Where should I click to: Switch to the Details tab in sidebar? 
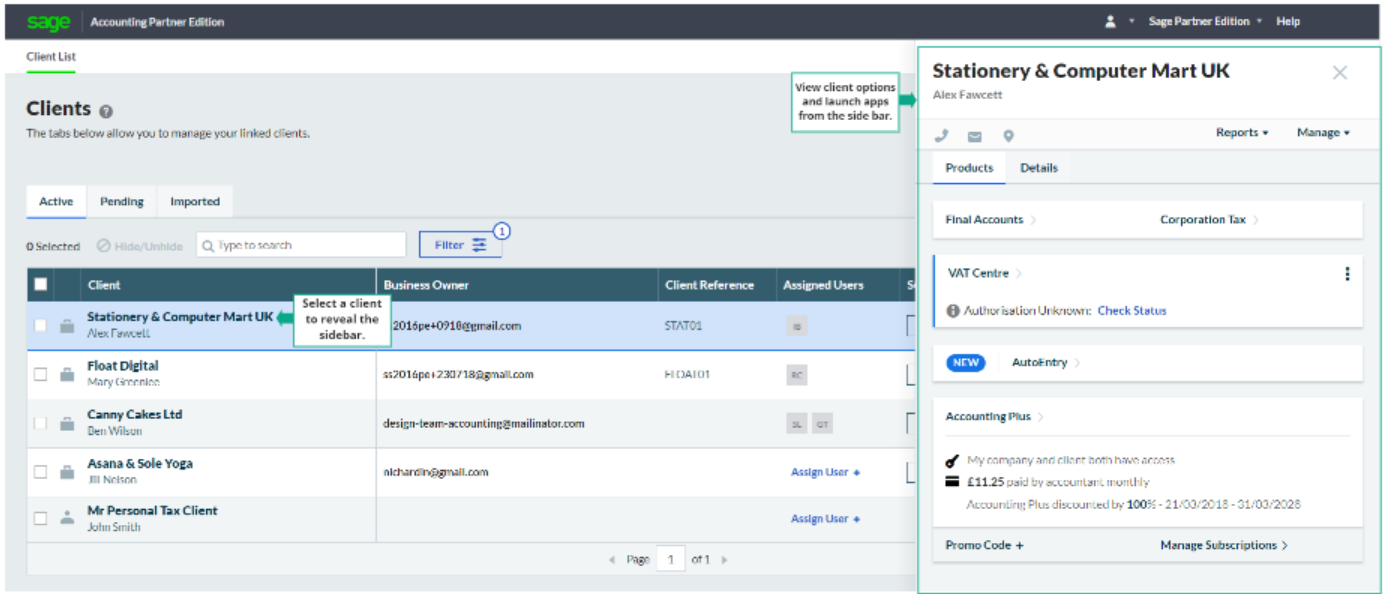tap(1038, 168)
